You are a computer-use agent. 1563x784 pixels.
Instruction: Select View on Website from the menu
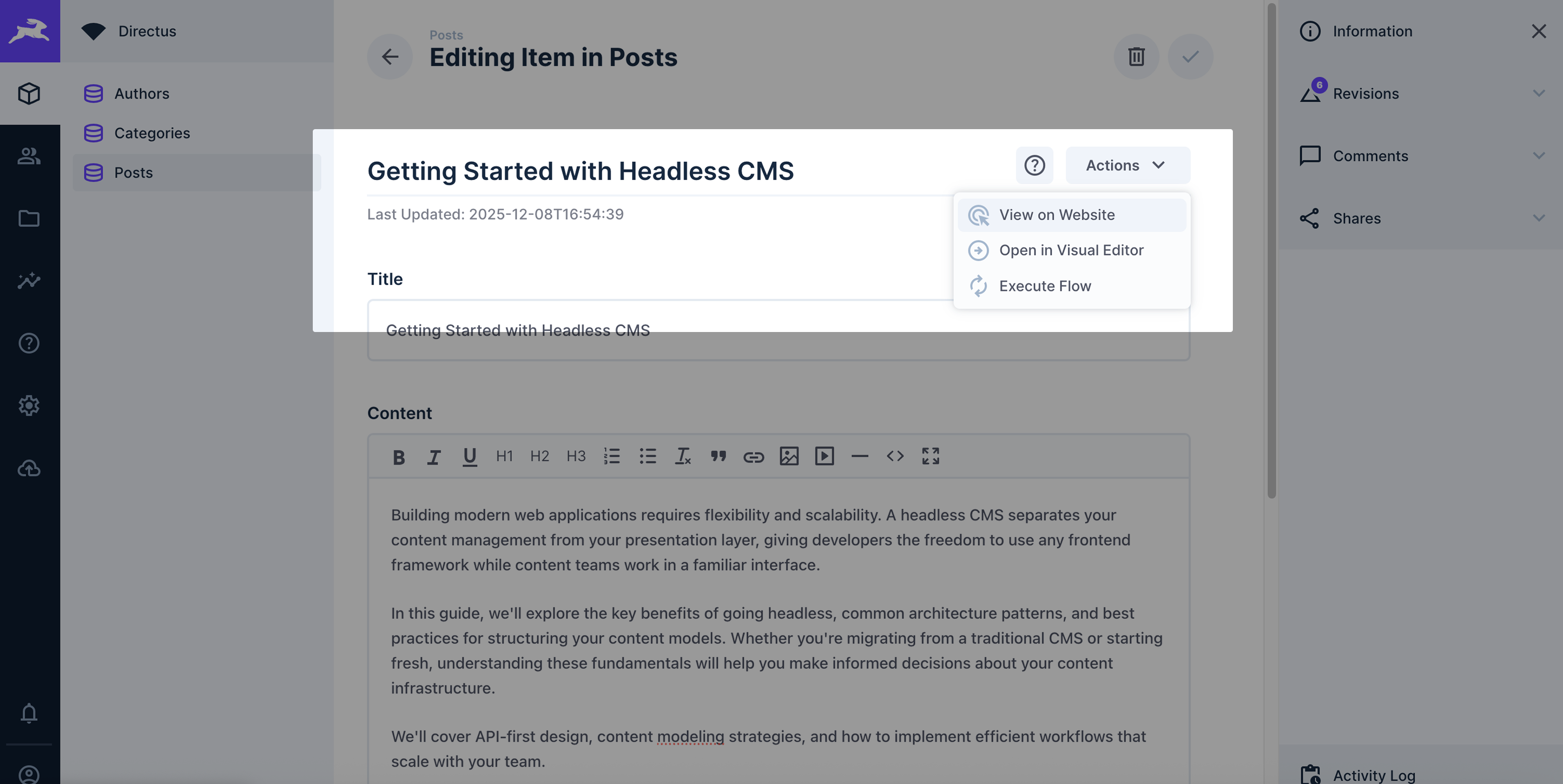(x=1057, y=215)
